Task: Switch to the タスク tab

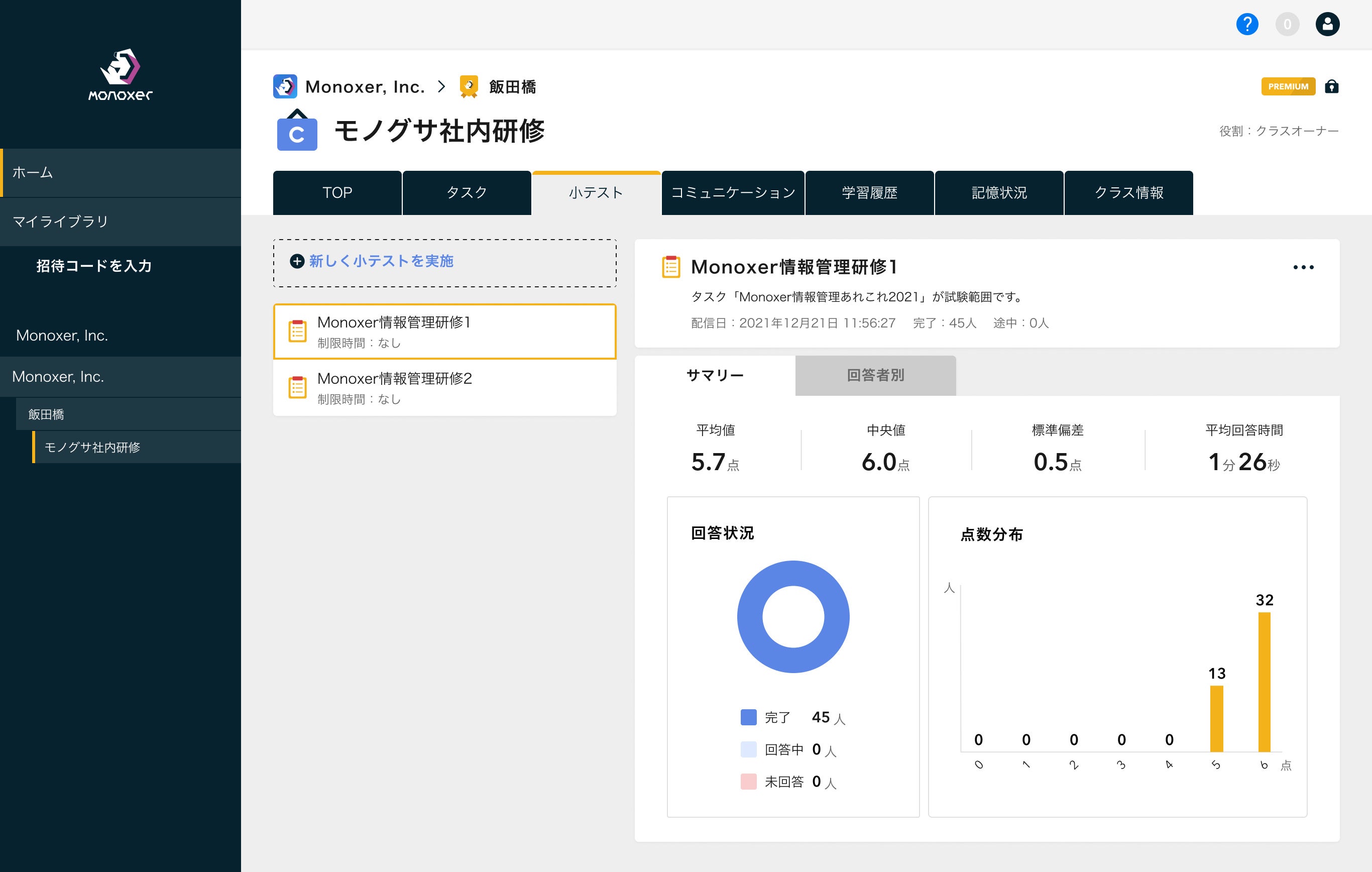Action: click(x=467, y=193)
